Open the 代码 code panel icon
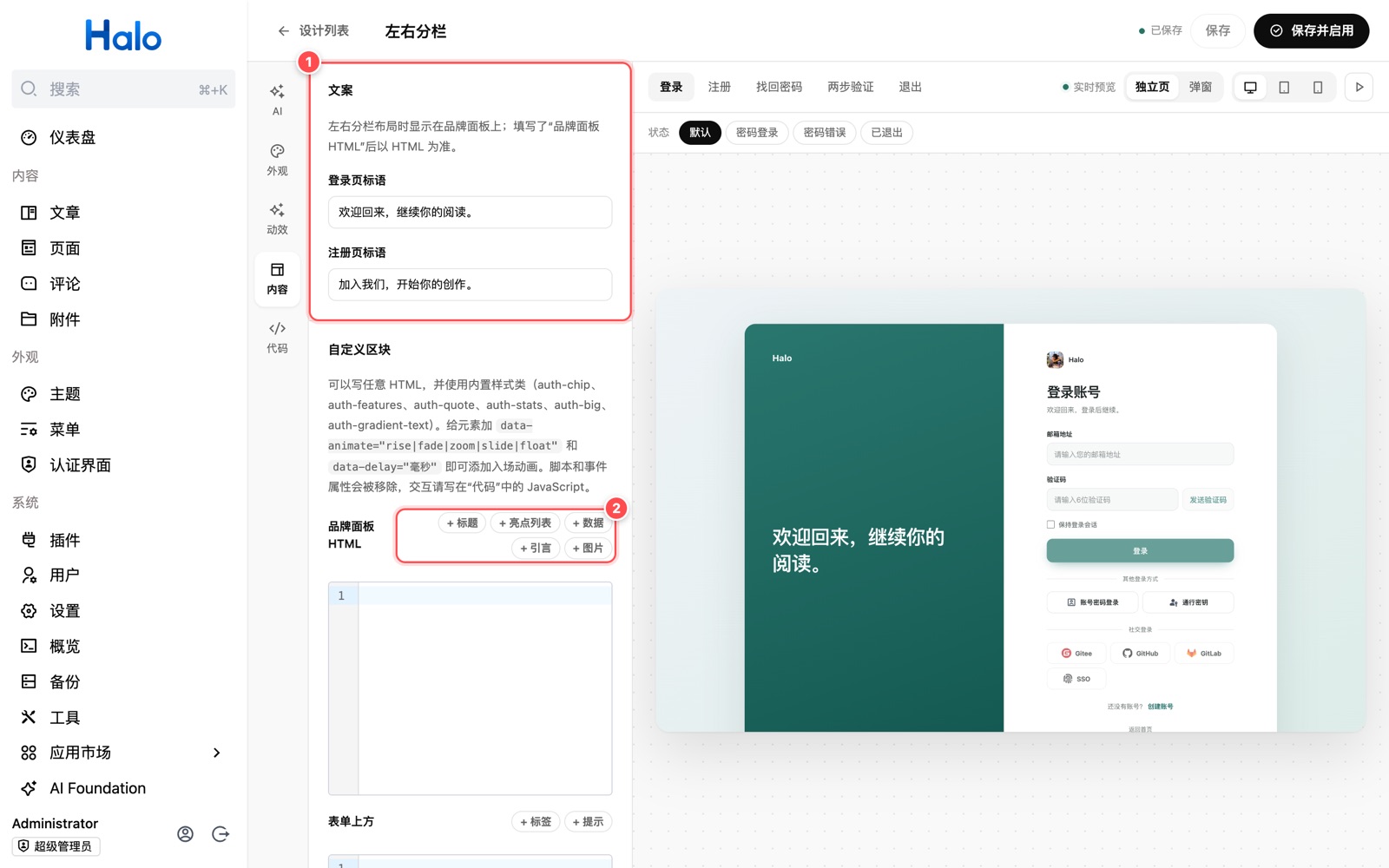Image resolution: width=1389 pixels, height=868 pixels. [277, 337]
